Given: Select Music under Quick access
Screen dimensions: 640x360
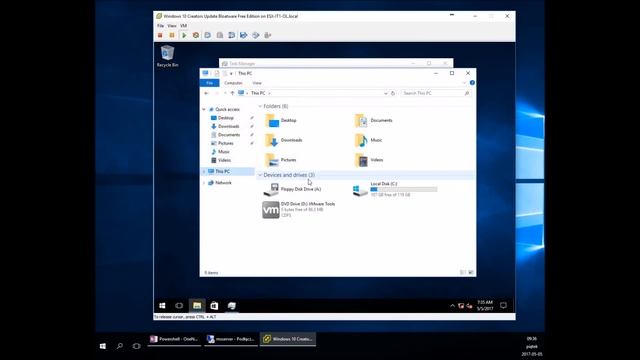Looking at the screenshot, I should [x=223, y=152].
